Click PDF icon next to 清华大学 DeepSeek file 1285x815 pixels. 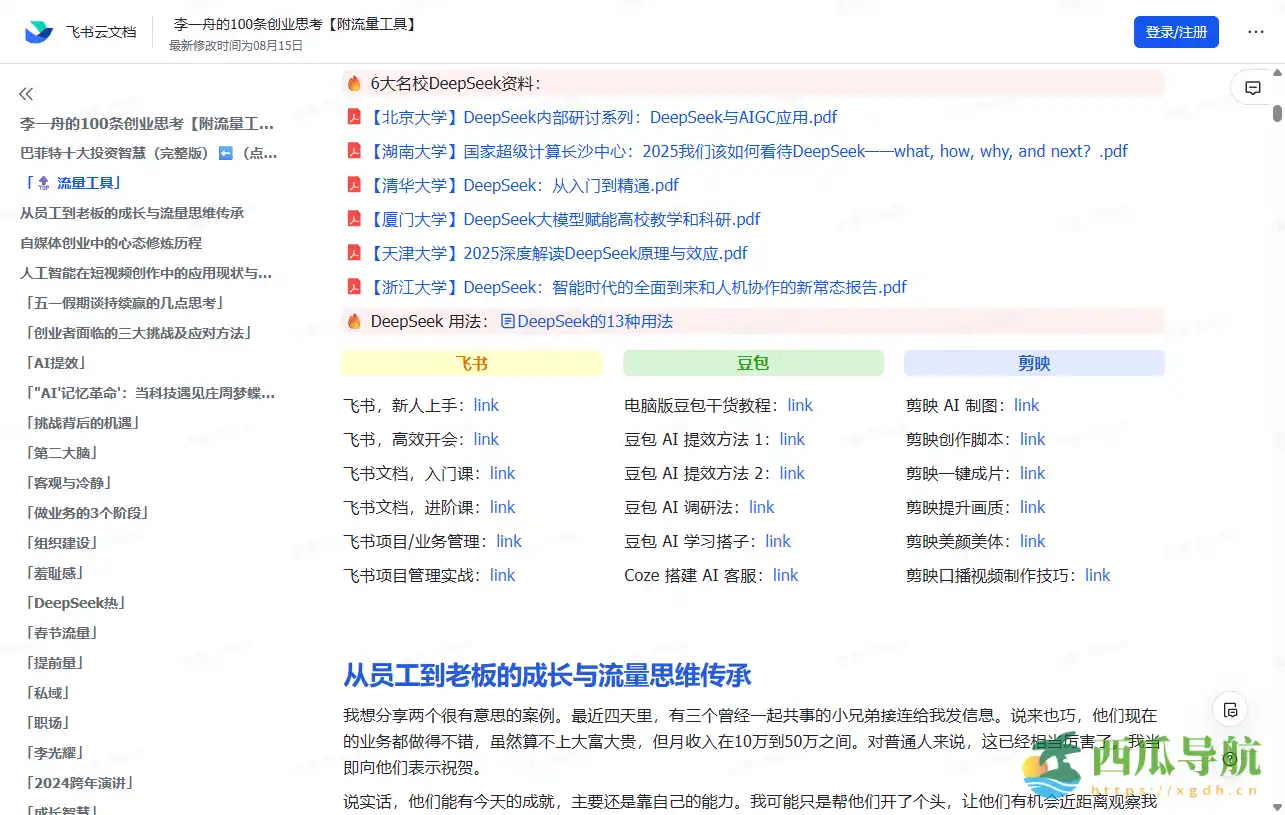354,185
